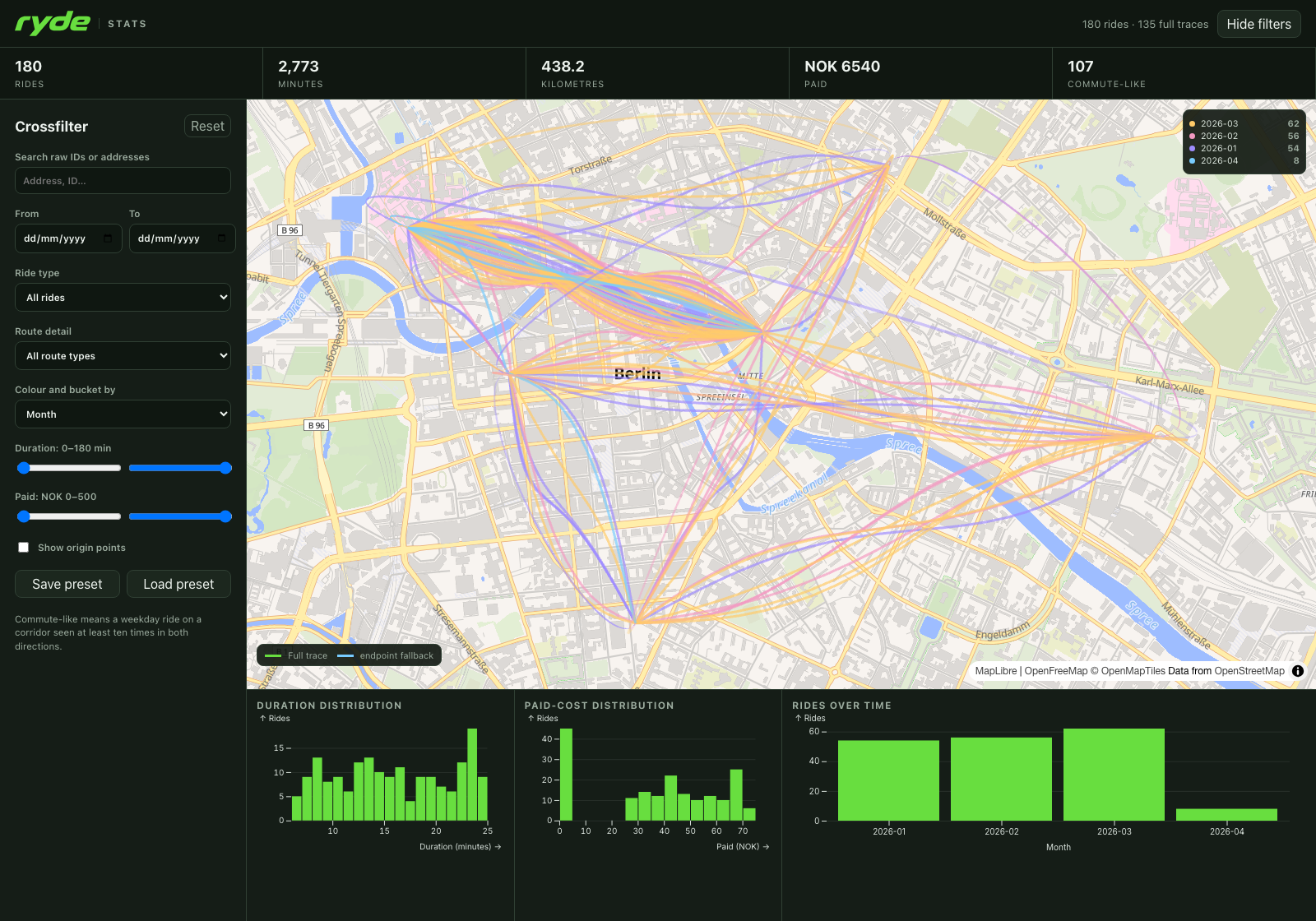Click the 2026-01 bar in Rides over time
The image size is (1316, 921).
click(889, 780)
